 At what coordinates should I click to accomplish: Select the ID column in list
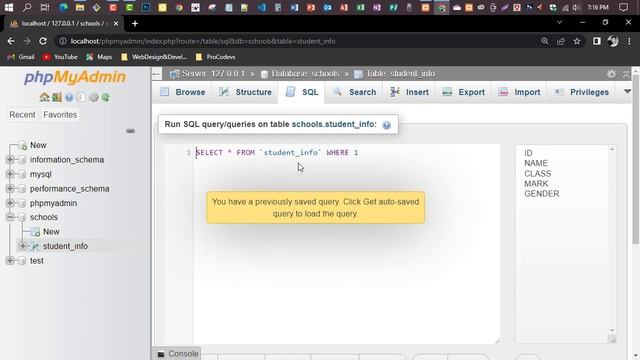[x=528, y=153]
